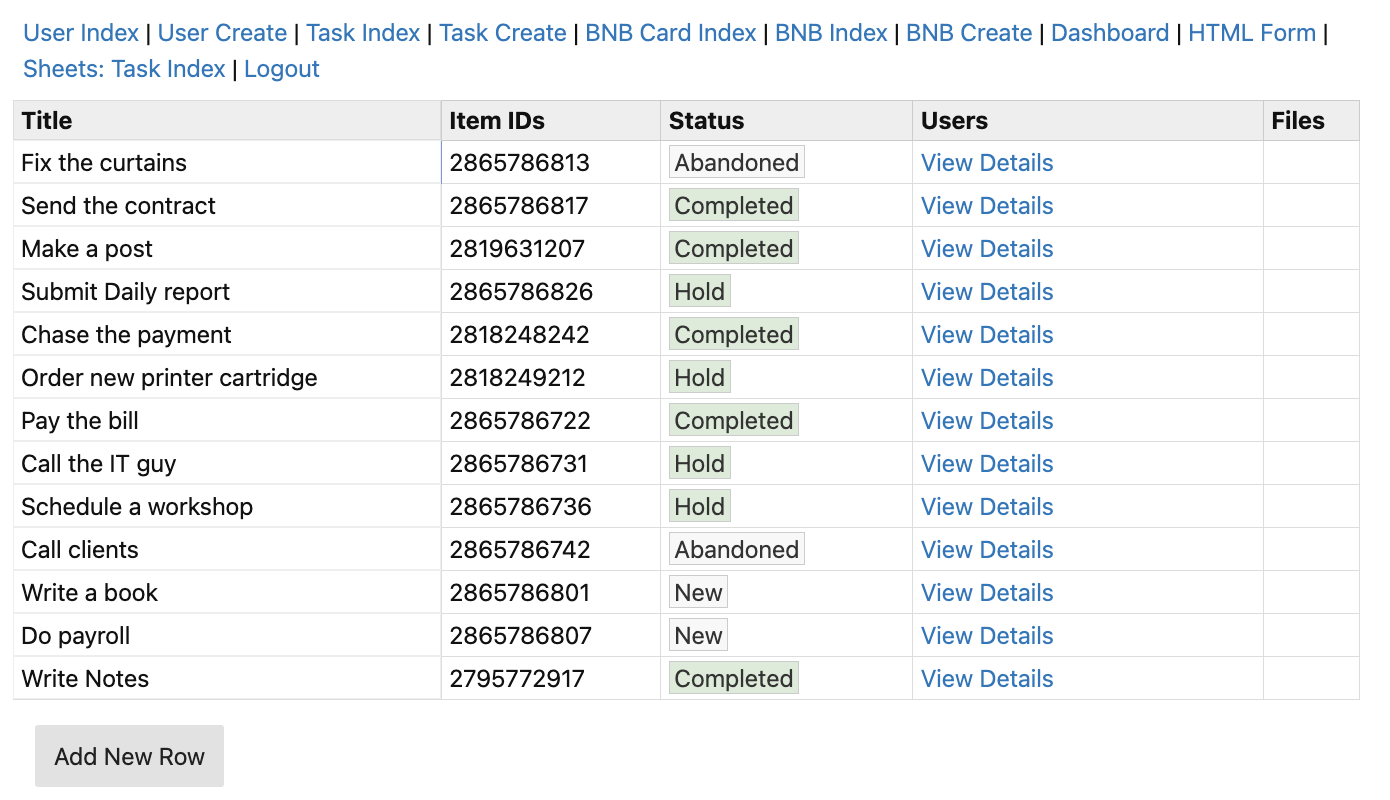The height and width of the screenshot is (800, 1390).
Task: Open the User Index link
Action: click(81, 33)
